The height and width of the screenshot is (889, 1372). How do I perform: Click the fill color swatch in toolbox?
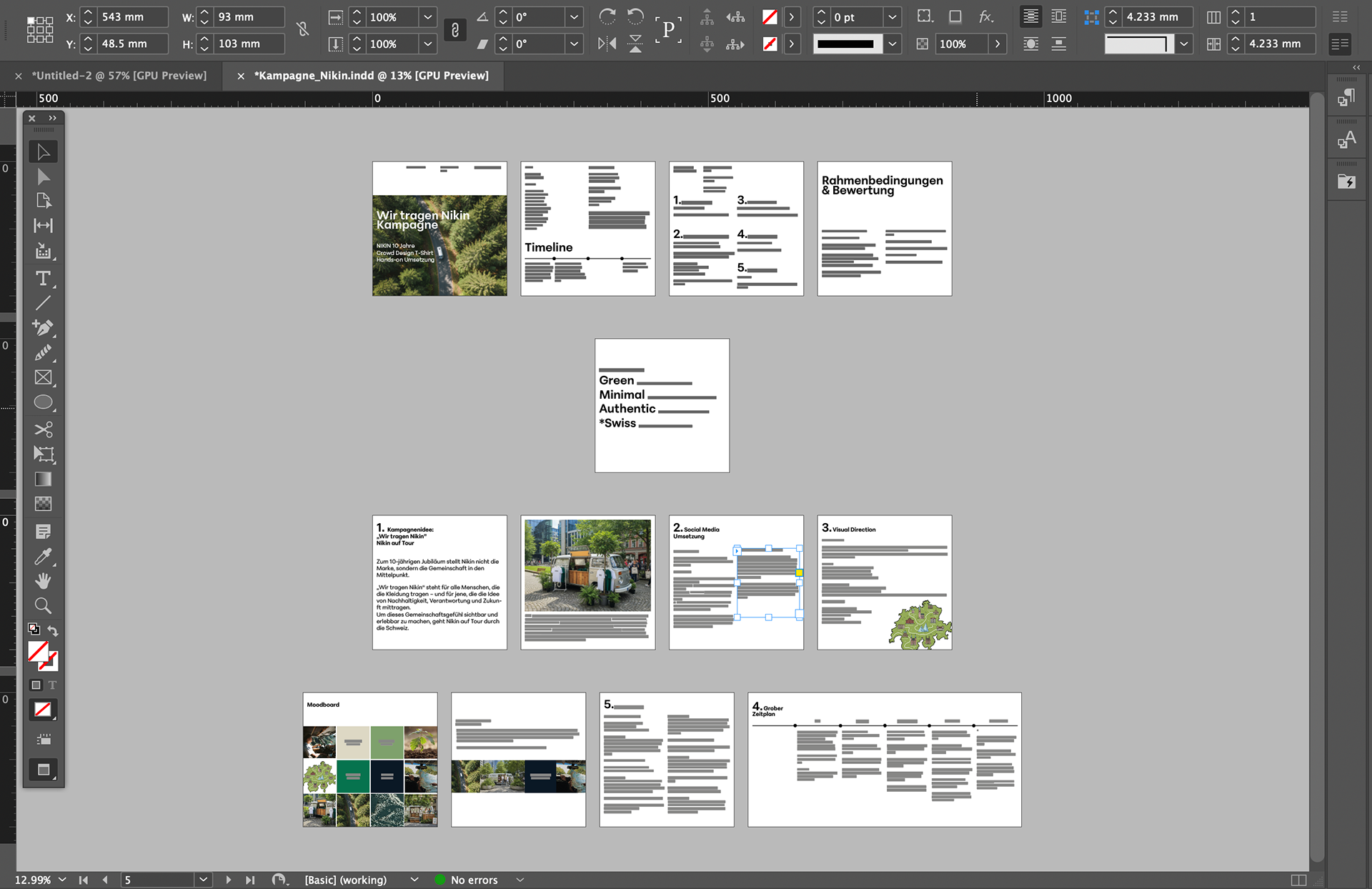point(38,651)
